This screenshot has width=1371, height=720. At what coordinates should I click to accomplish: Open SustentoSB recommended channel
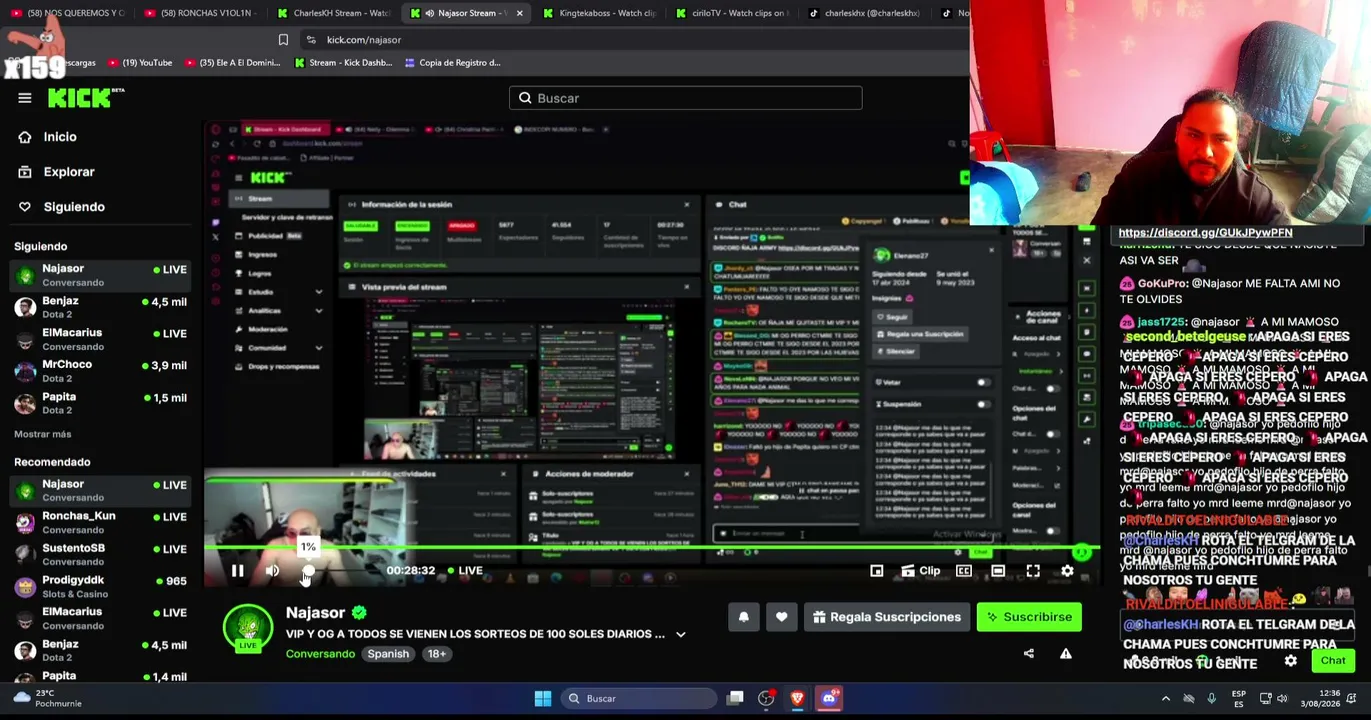coord(100,554)
